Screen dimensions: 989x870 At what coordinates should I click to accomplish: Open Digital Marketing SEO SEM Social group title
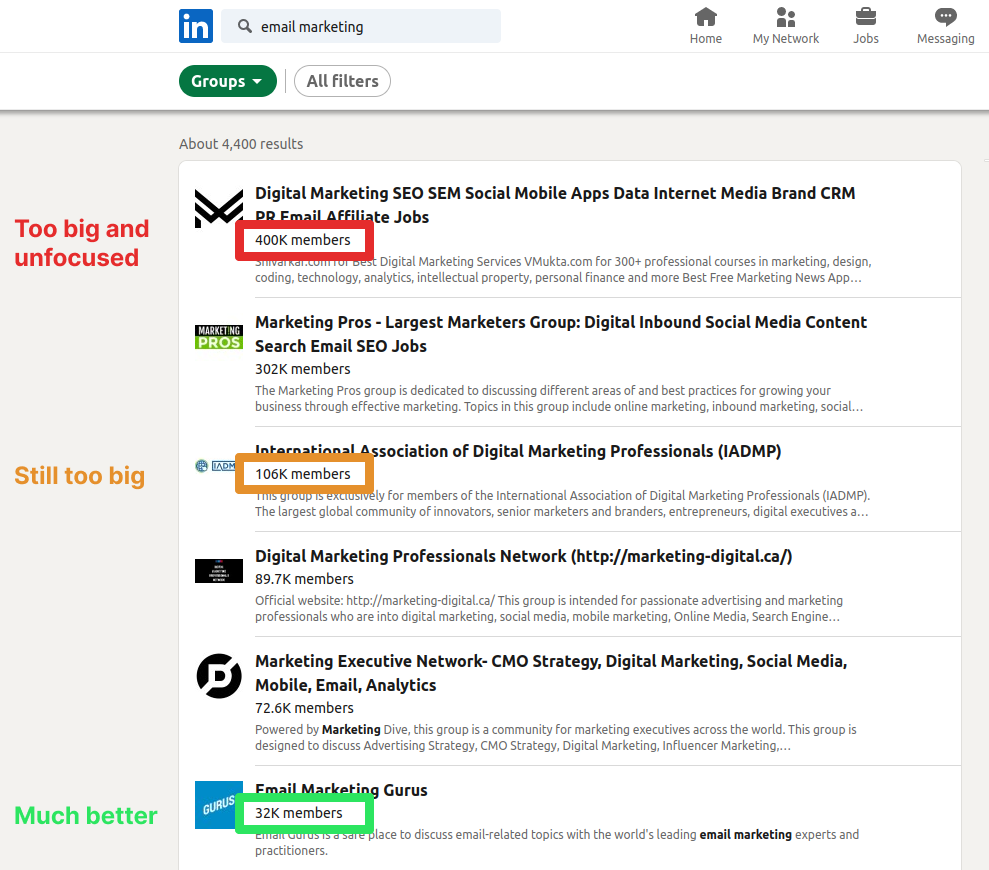pyautogui.click(x=555, y=205)
